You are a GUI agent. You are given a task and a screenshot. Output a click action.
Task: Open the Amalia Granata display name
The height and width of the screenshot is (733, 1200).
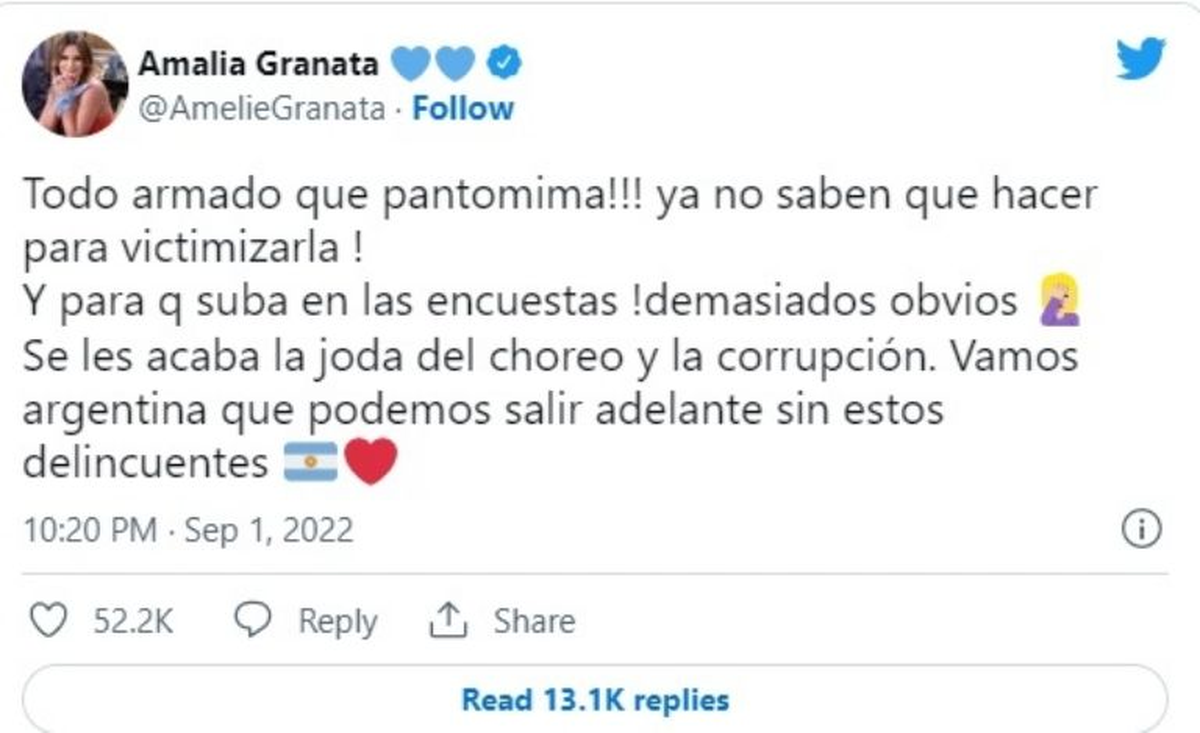pyautogui.click(x=258, y=65)
